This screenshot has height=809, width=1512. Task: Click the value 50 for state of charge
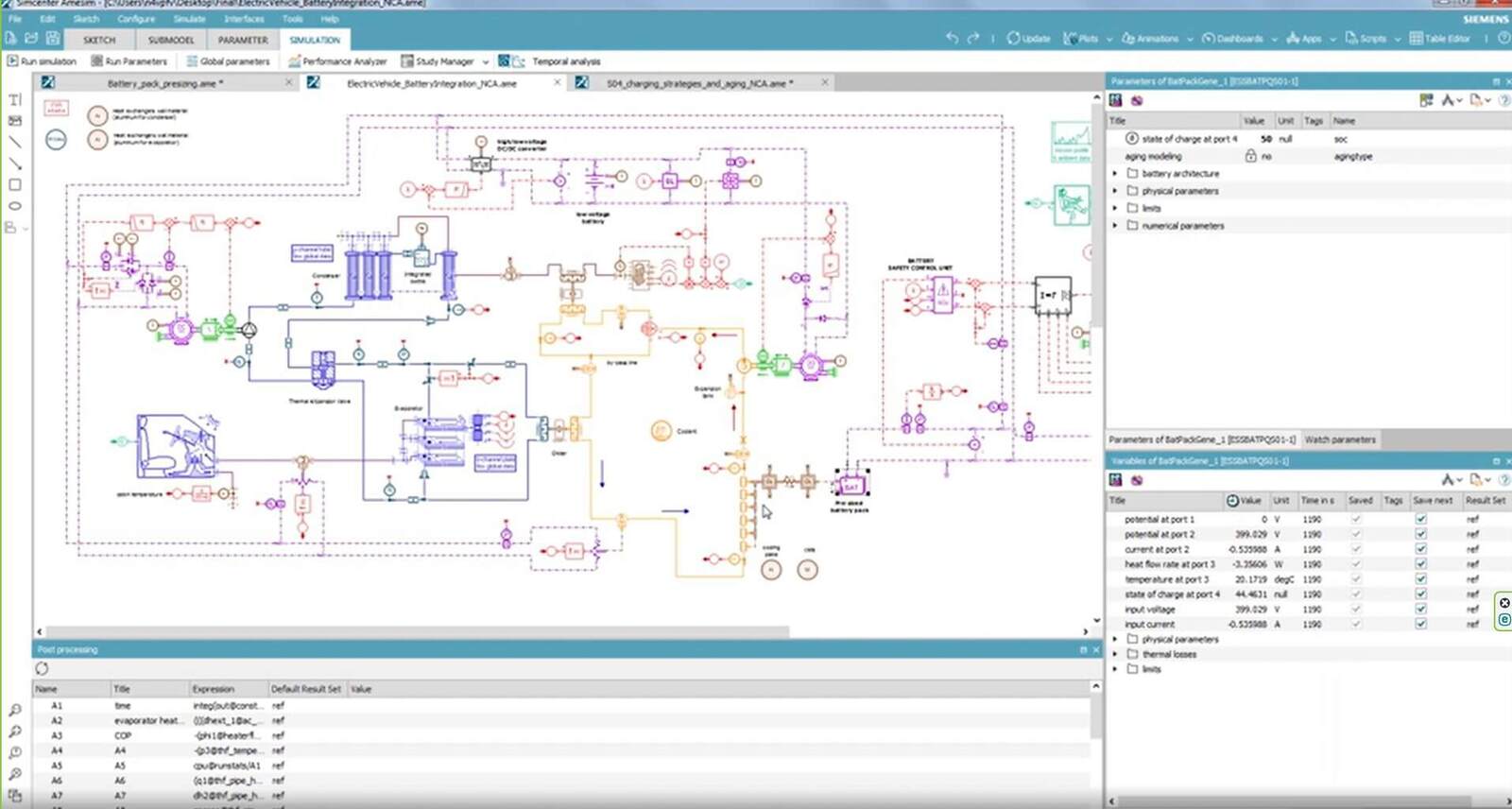pyautogui.click(x=1265, y=139)
